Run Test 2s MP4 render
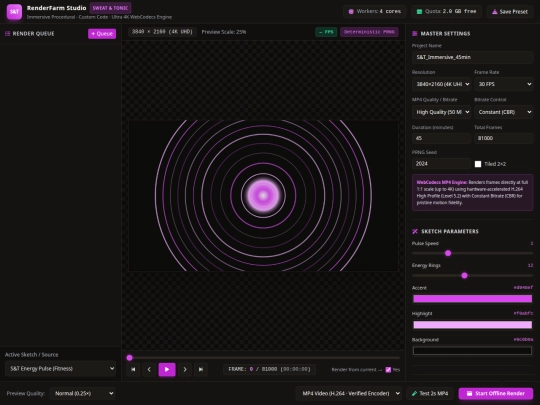 coord(430,393)
